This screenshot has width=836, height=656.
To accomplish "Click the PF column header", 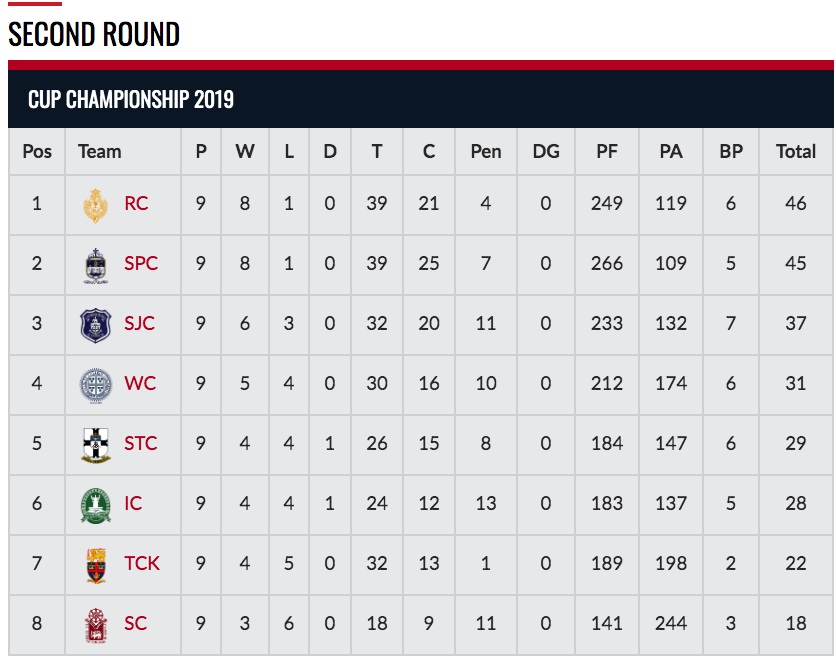I will click(x=607, y=152).
